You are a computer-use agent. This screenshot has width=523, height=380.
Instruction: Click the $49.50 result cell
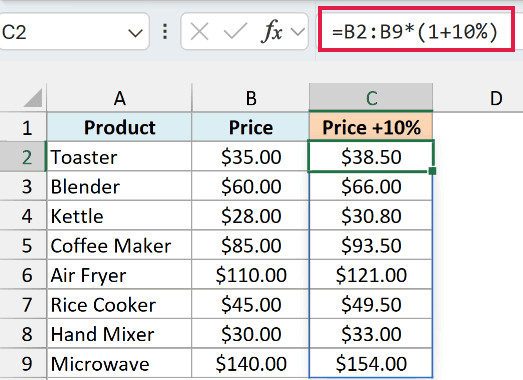point(371,304)
